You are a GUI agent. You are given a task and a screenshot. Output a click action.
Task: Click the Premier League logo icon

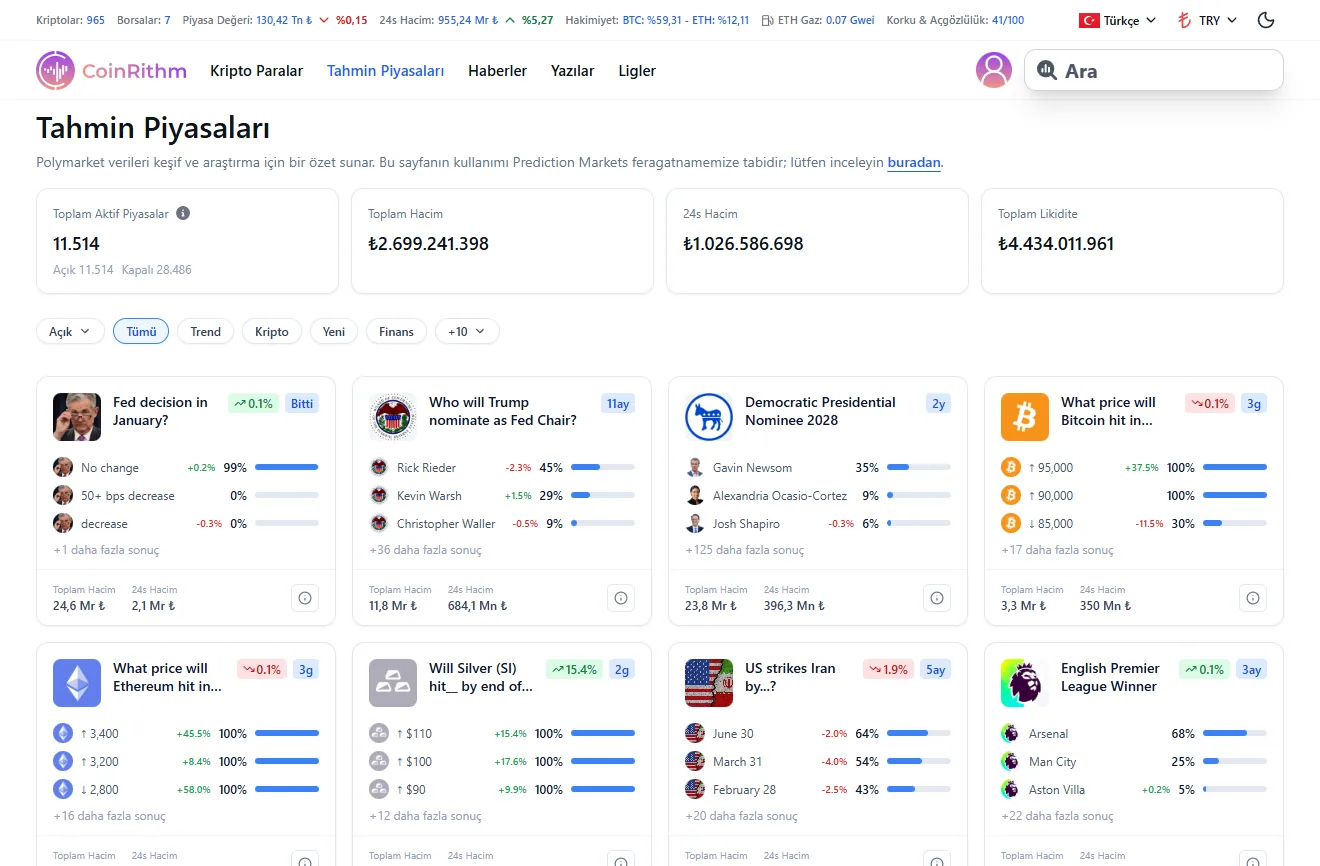pyautogui.click(x=1024, y=682)
